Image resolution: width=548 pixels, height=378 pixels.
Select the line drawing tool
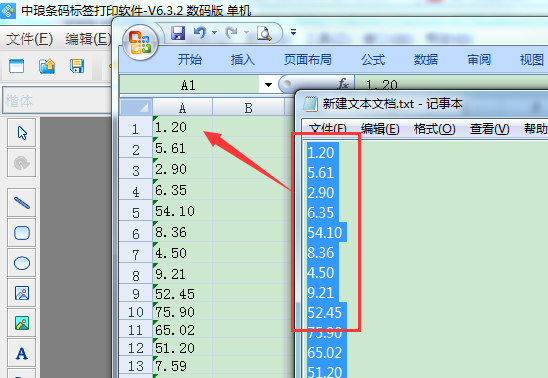coord(22,203)
